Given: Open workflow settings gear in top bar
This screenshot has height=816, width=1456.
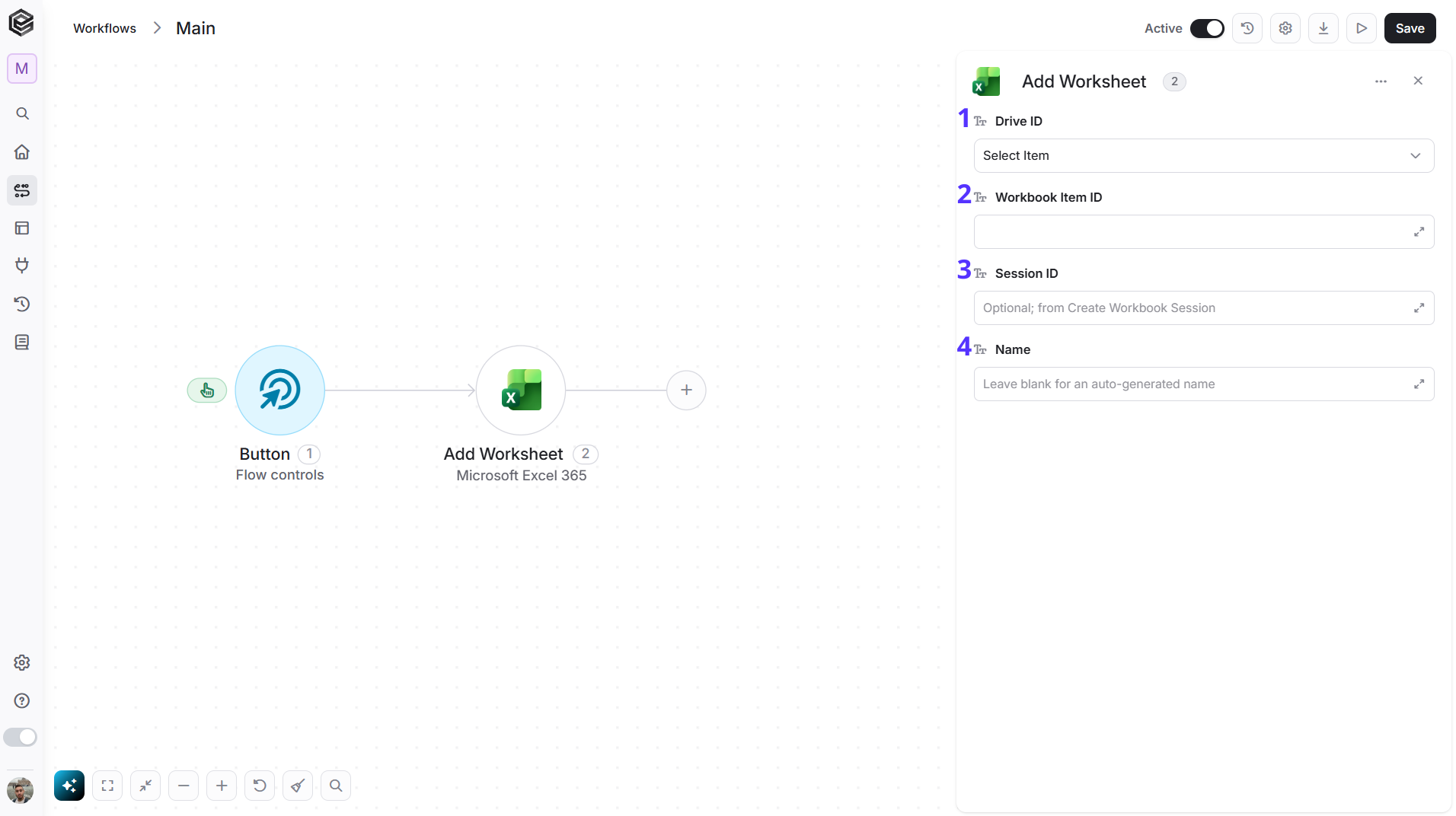Looking at the screenshot, I should click(x=1285, y=28).
